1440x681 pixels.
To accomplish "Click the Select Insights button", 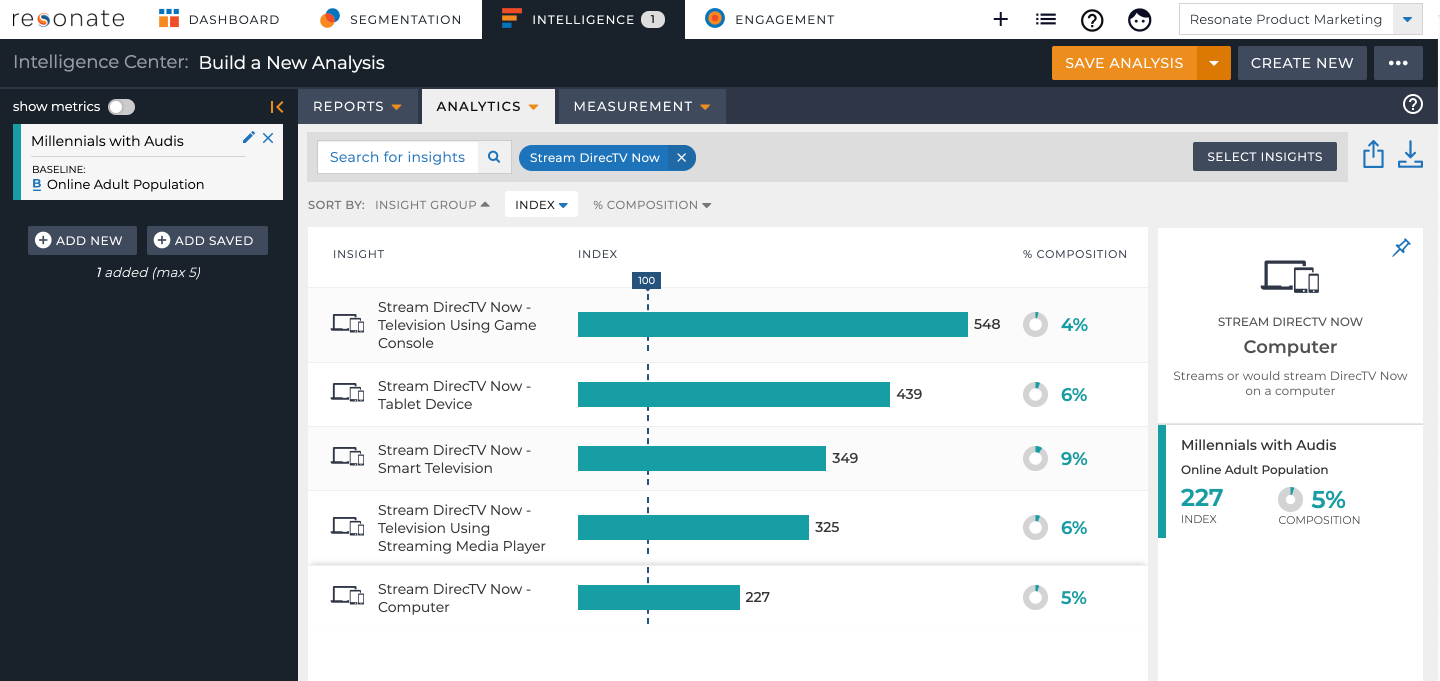I will 1264,157.
